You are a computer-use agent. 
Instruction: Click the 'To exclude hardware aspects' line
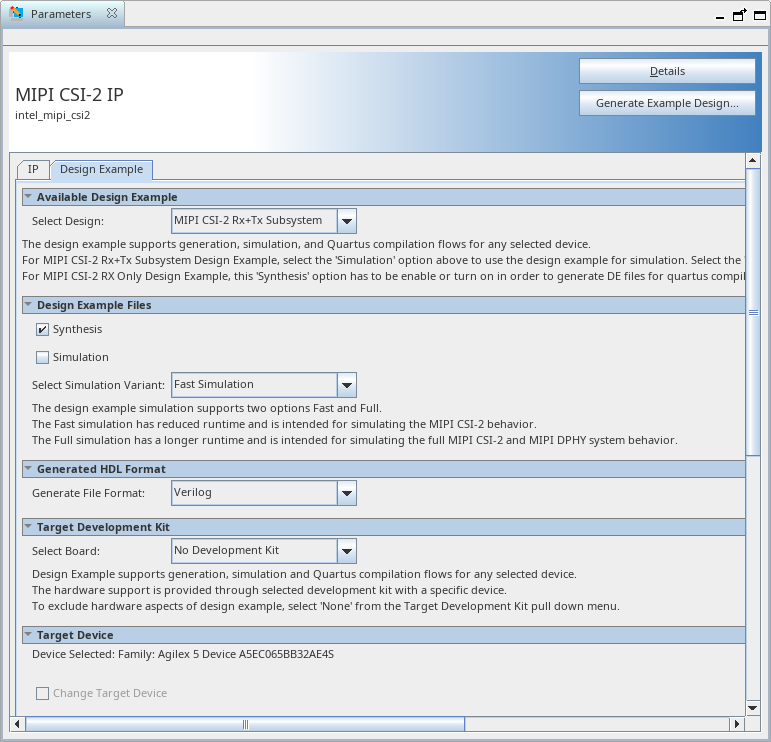pyautogui.click(x=326, y=606)
